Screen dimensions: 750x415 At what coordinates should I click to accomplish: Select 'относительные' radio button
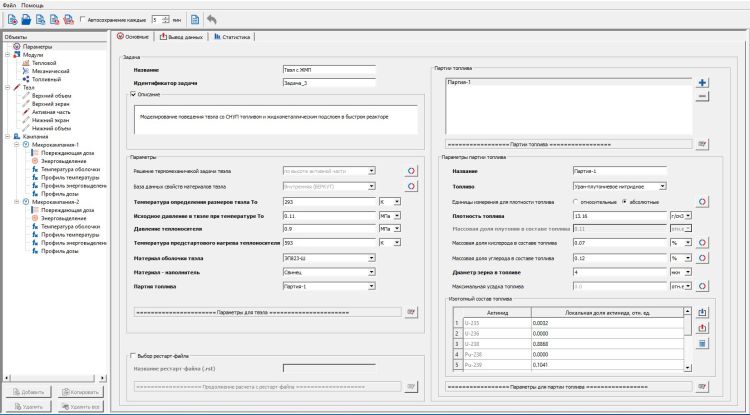[575, 202]
